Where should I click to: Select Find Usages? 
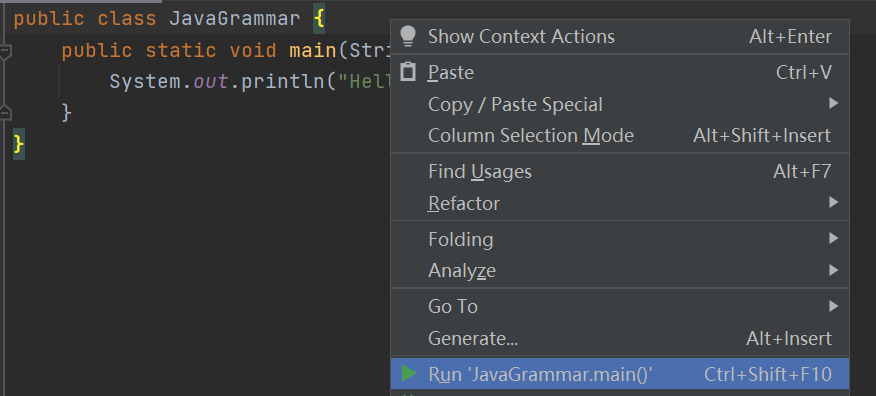[620, 171]
